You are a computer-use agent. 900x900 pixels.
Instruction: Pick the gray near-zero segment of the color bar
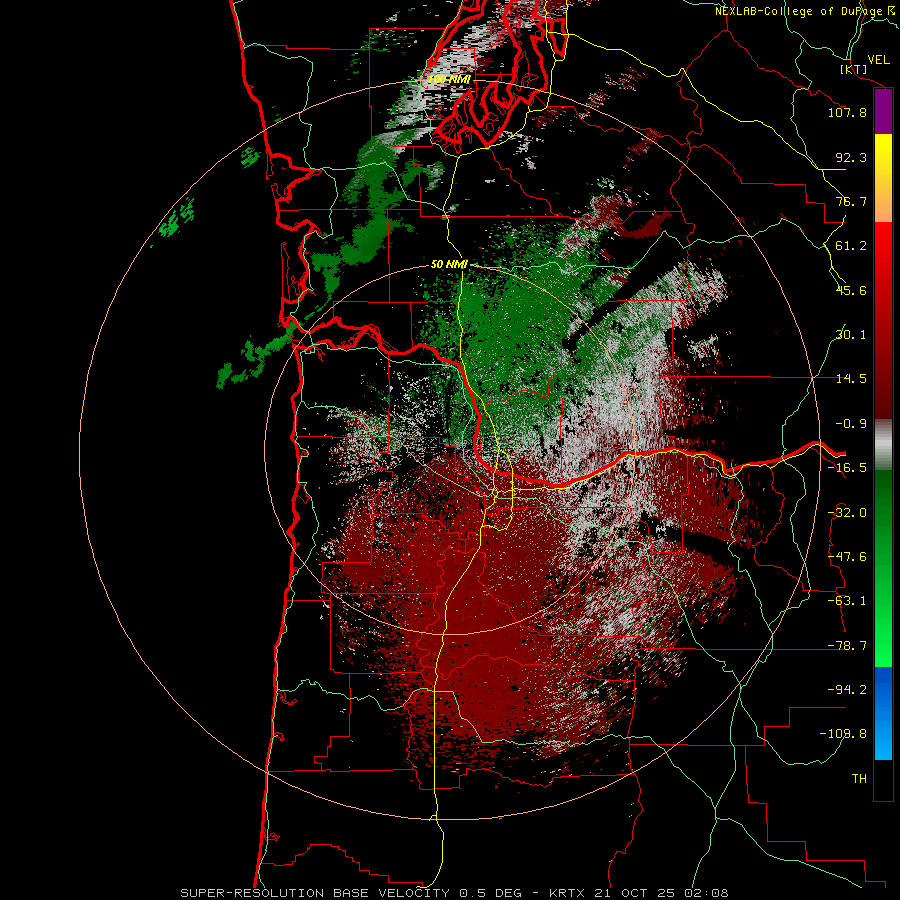click(x=883, y=445)
